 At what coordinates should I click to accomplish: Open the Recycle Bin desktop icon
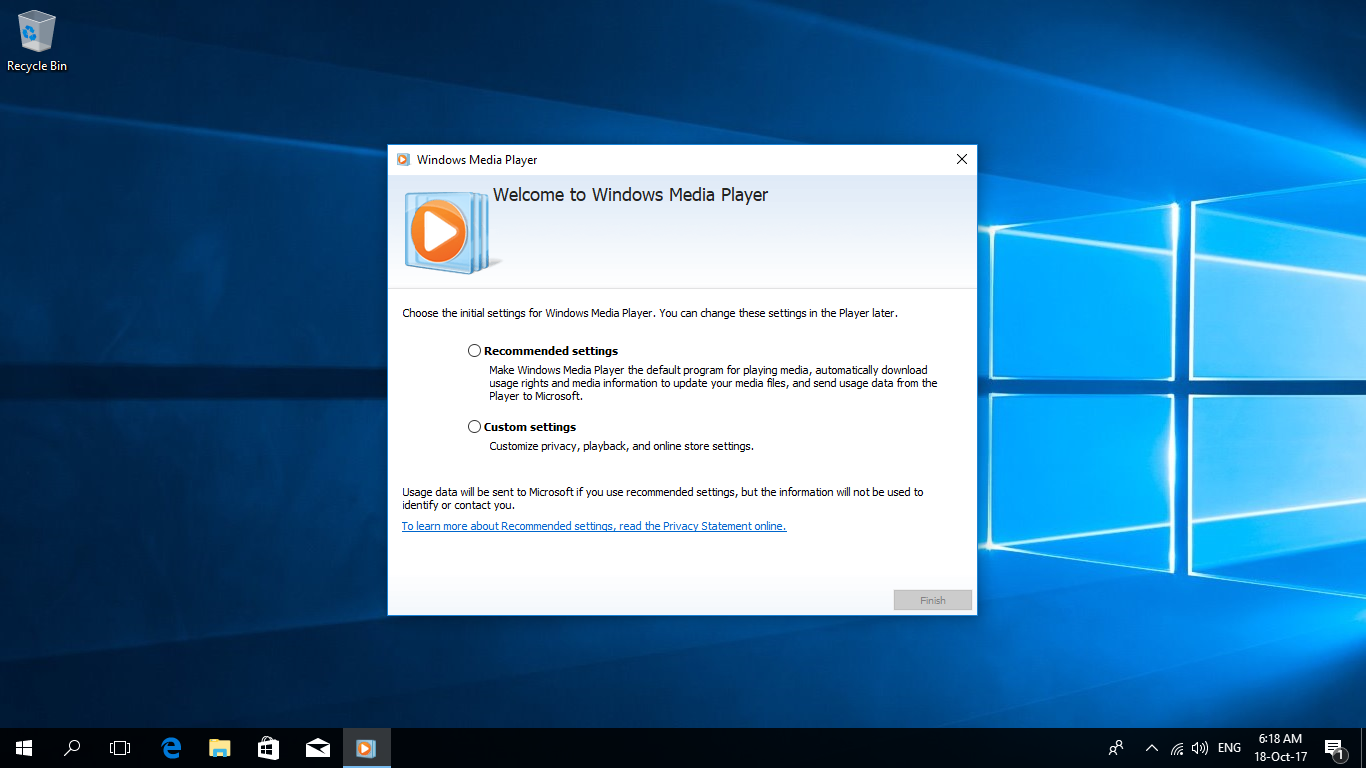pos(37,41)
